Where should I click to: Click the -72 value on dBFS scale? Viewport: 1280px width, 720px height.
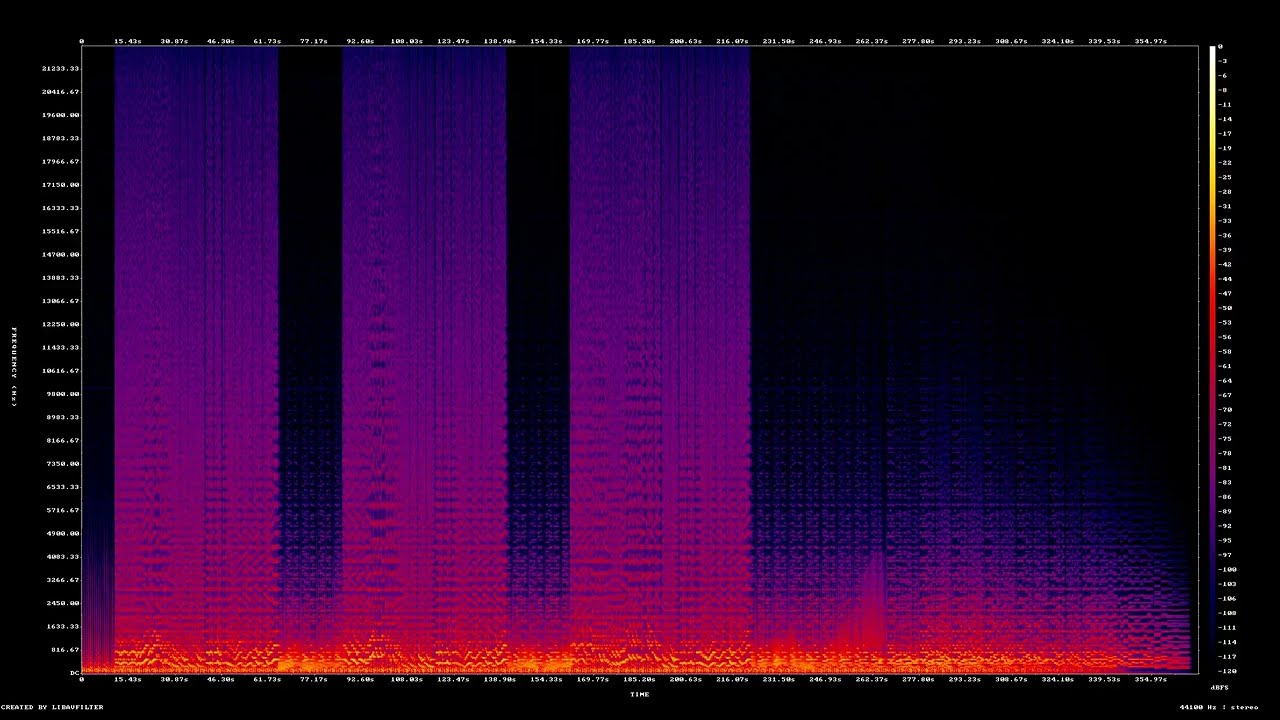tap(1225, 424)
